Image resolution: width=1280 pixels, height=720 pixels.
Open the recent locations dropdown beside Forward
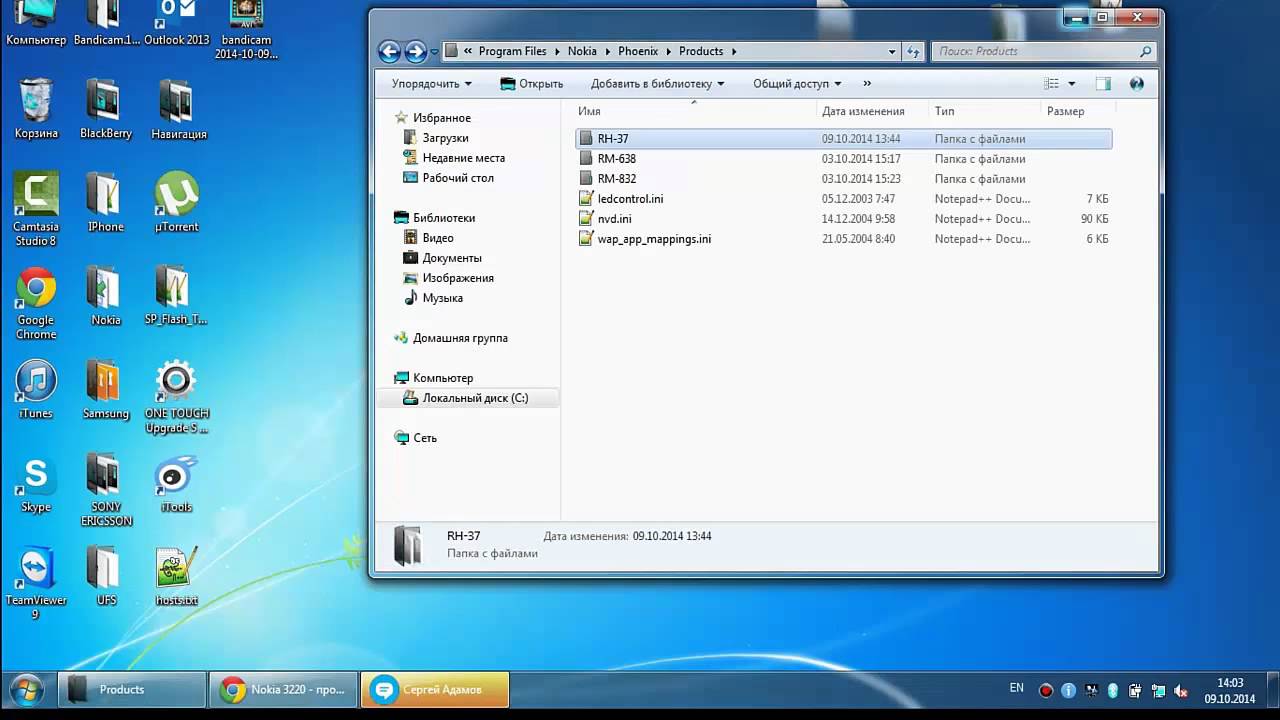tap(433, 52)
